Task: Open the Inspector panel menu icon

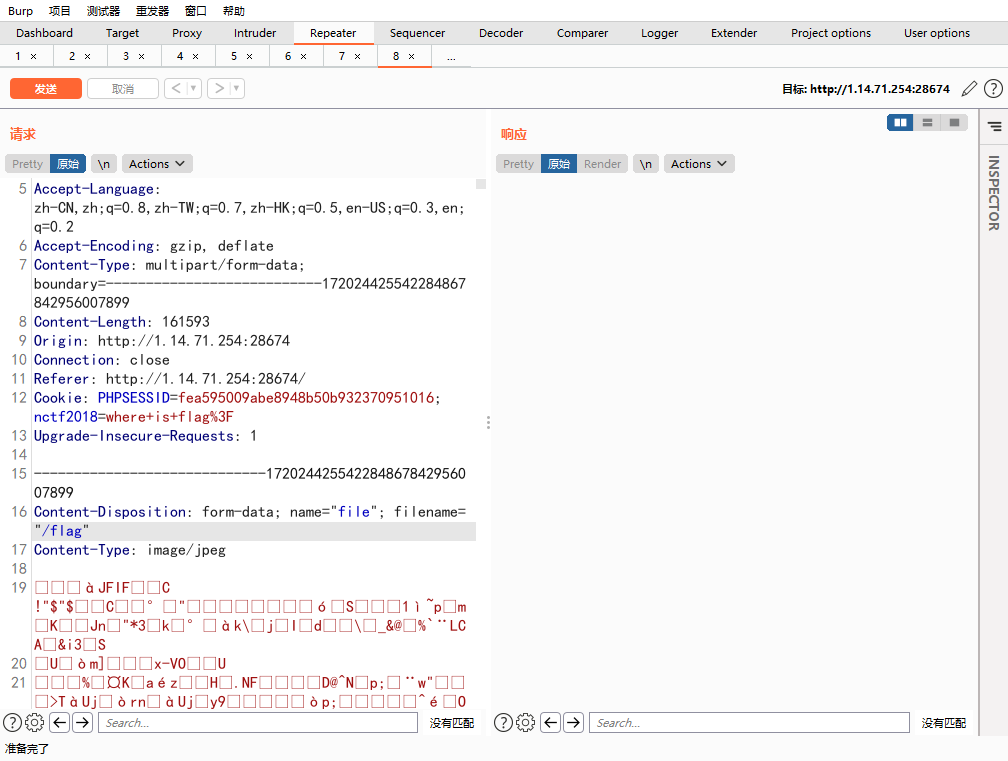Action: click(x=994, y=126)
